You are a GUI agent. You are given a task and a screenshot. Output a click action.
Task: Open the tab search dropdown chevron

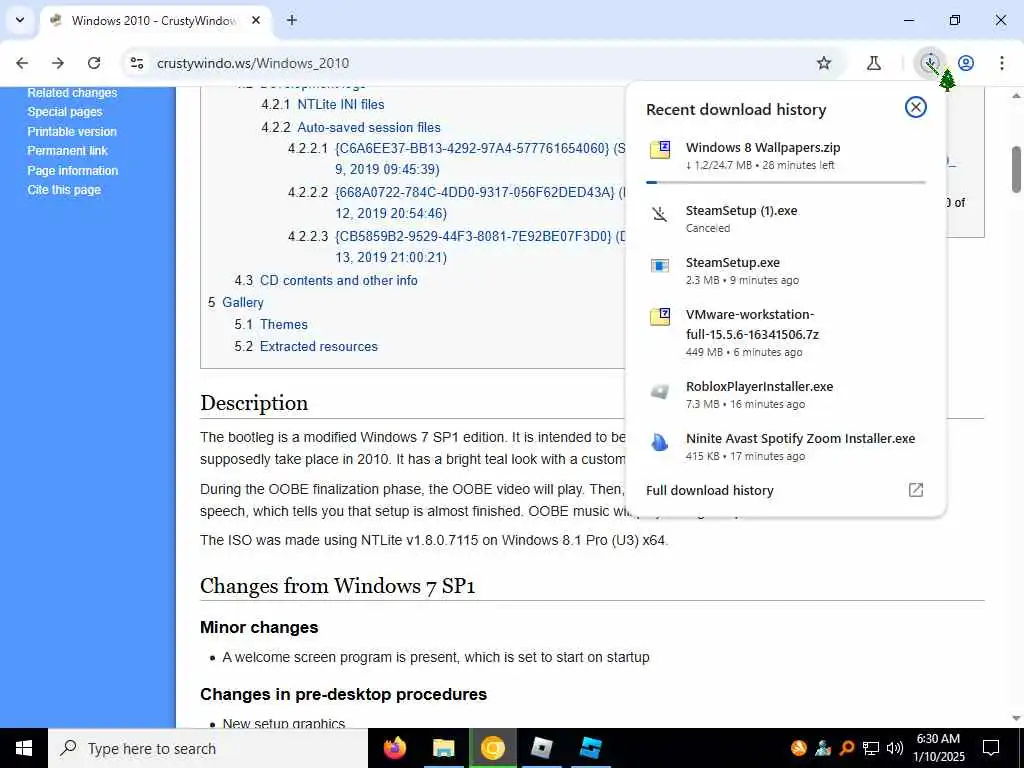[x=20, y=20]
